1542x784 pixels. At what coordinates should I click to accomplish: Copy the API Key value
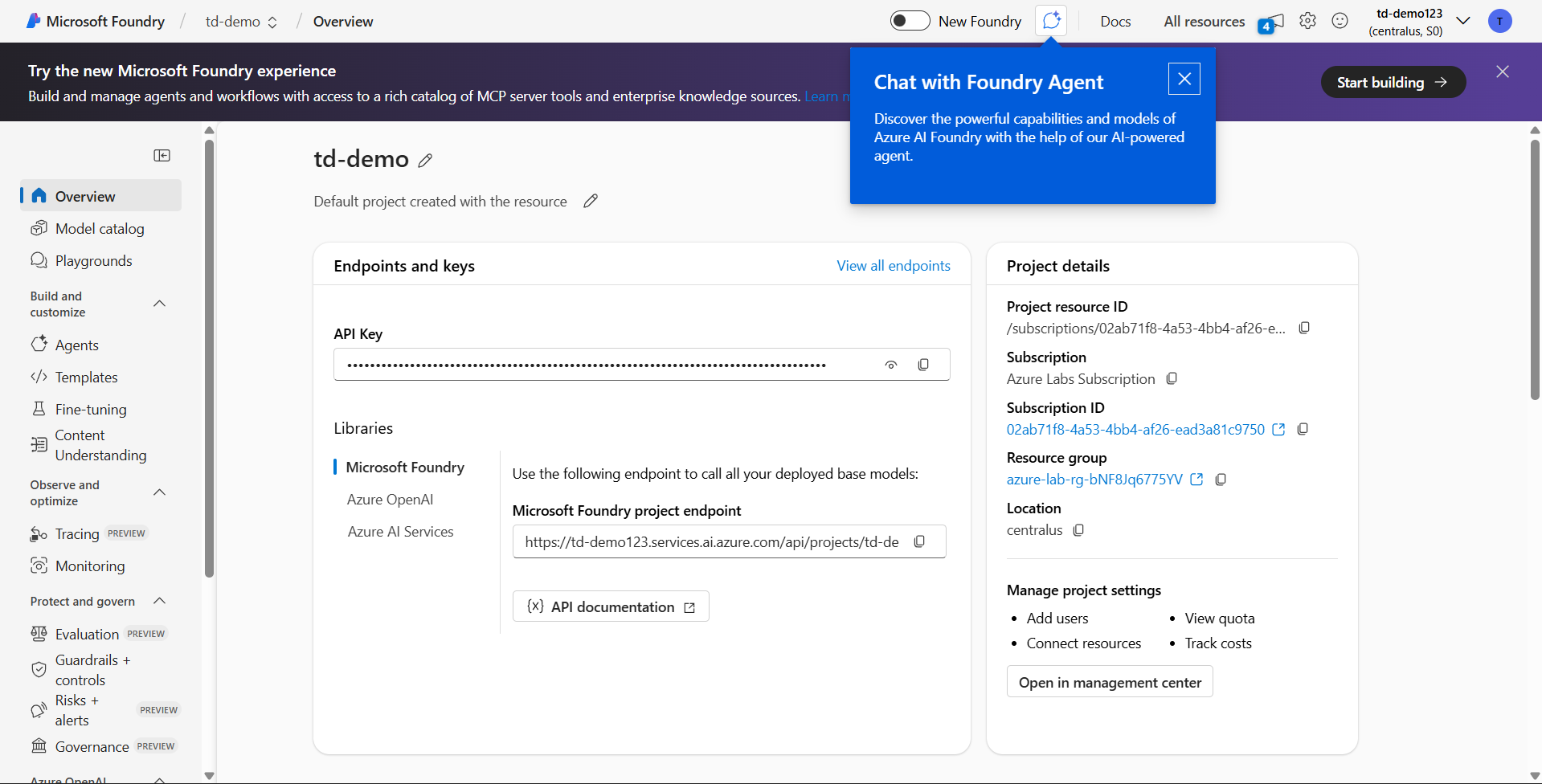coord(923,365)
